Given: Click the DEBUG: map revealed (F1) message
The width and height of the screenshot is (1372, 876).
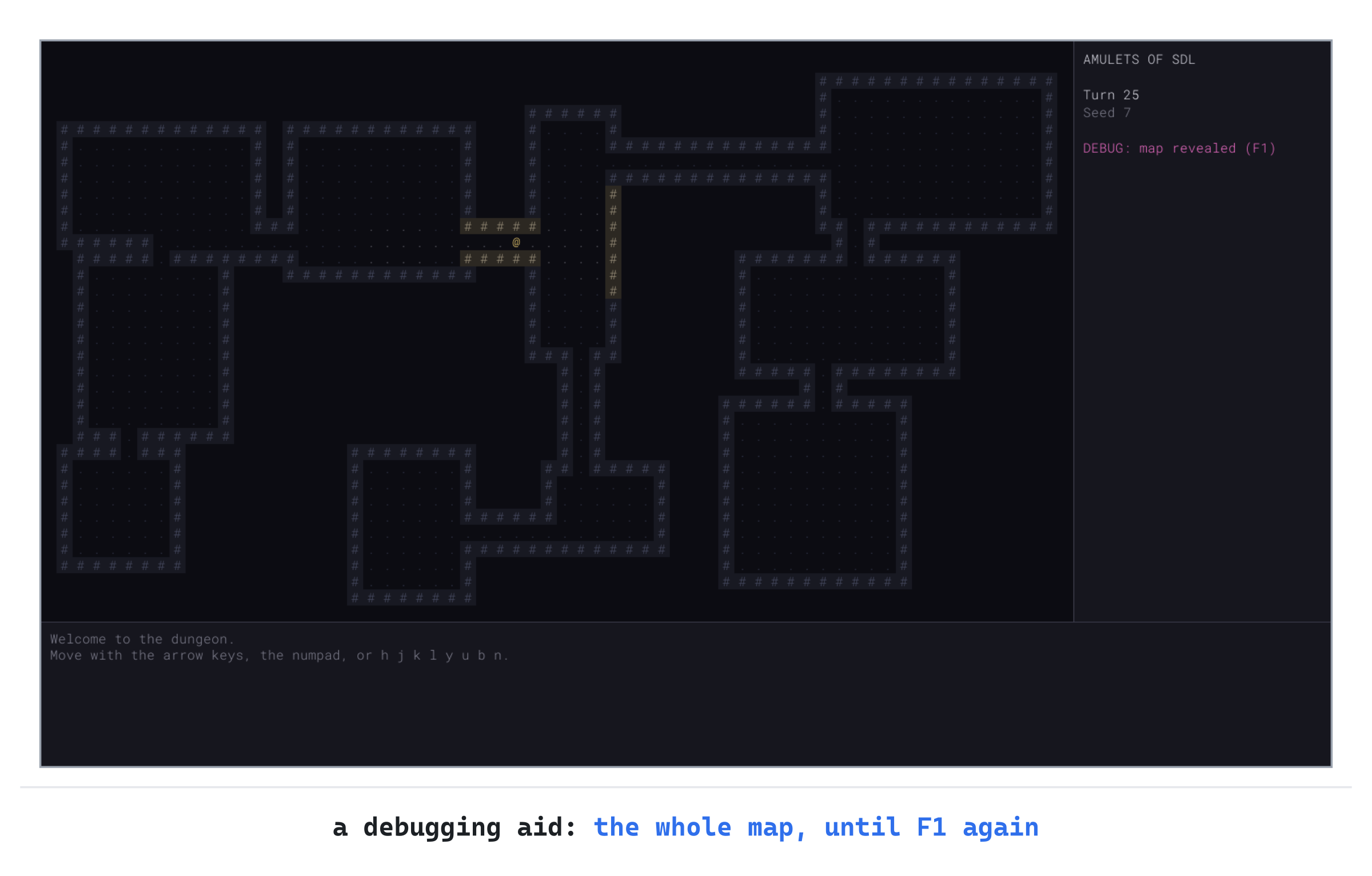Looking at the screenshot, I should pyautogui.click(x=1179, y=149).
